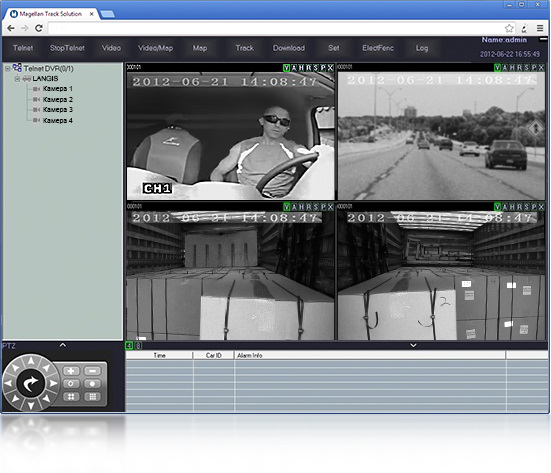Toggle H button on road view pane
The image size is (551, 473).
click(x=512, y=67)
